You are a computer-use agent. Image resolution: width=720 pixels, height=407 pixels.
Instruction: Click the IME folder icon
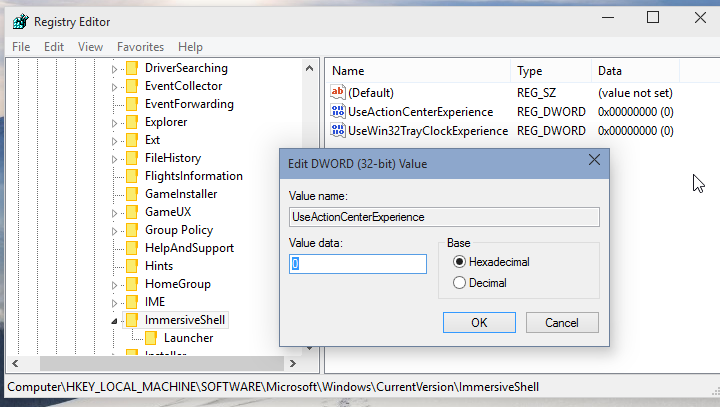132,302
